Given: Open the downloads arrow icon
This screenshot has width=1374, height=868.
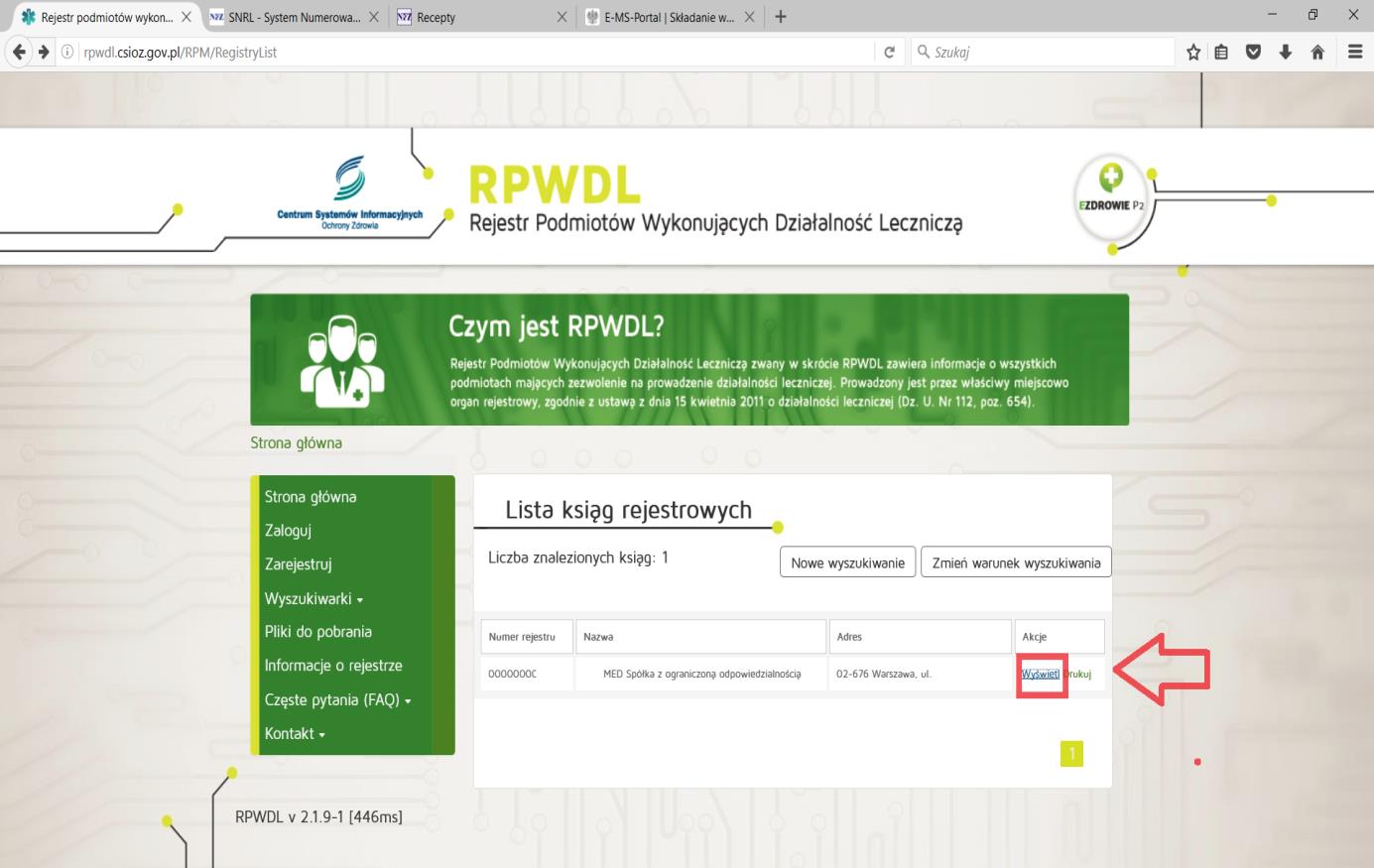Looking at the screenshot, I should [x=1285, y=52].
